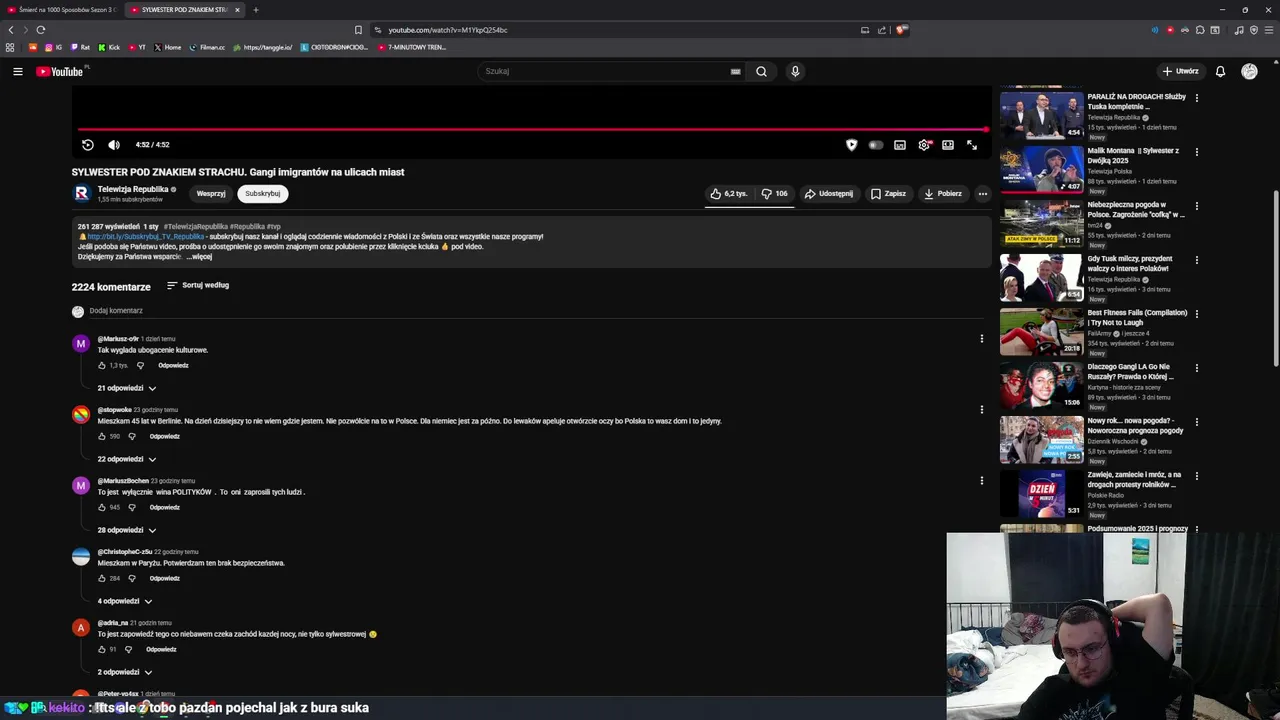The height and width of the screenshot is (720, 1280).
Task: Click the shield play icon in the player
Action: 851,145
